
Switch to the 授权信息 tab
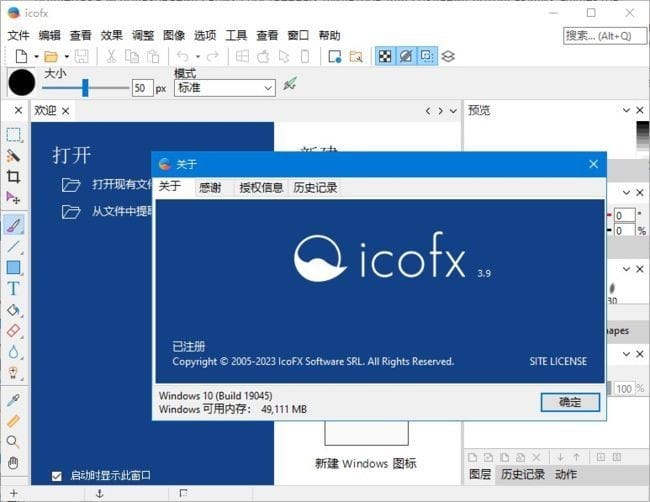click(261, 188)
